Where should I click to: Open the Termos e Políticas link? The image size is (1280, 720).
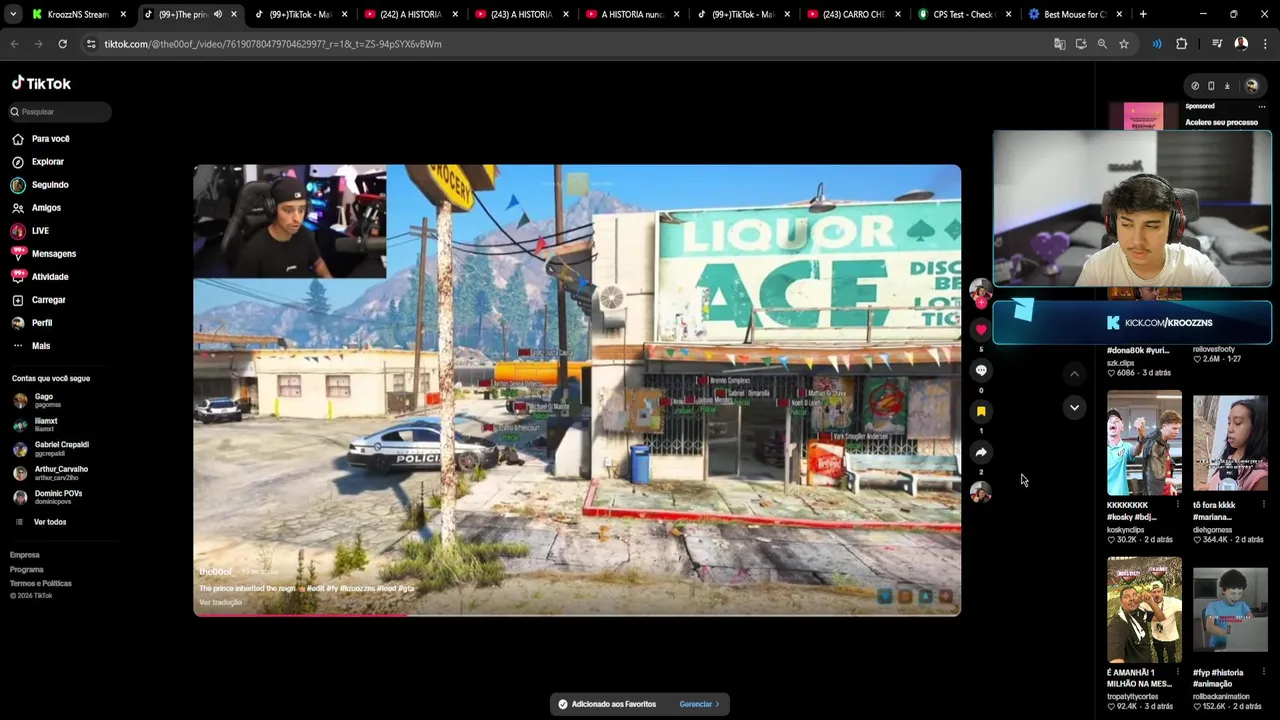41,583
